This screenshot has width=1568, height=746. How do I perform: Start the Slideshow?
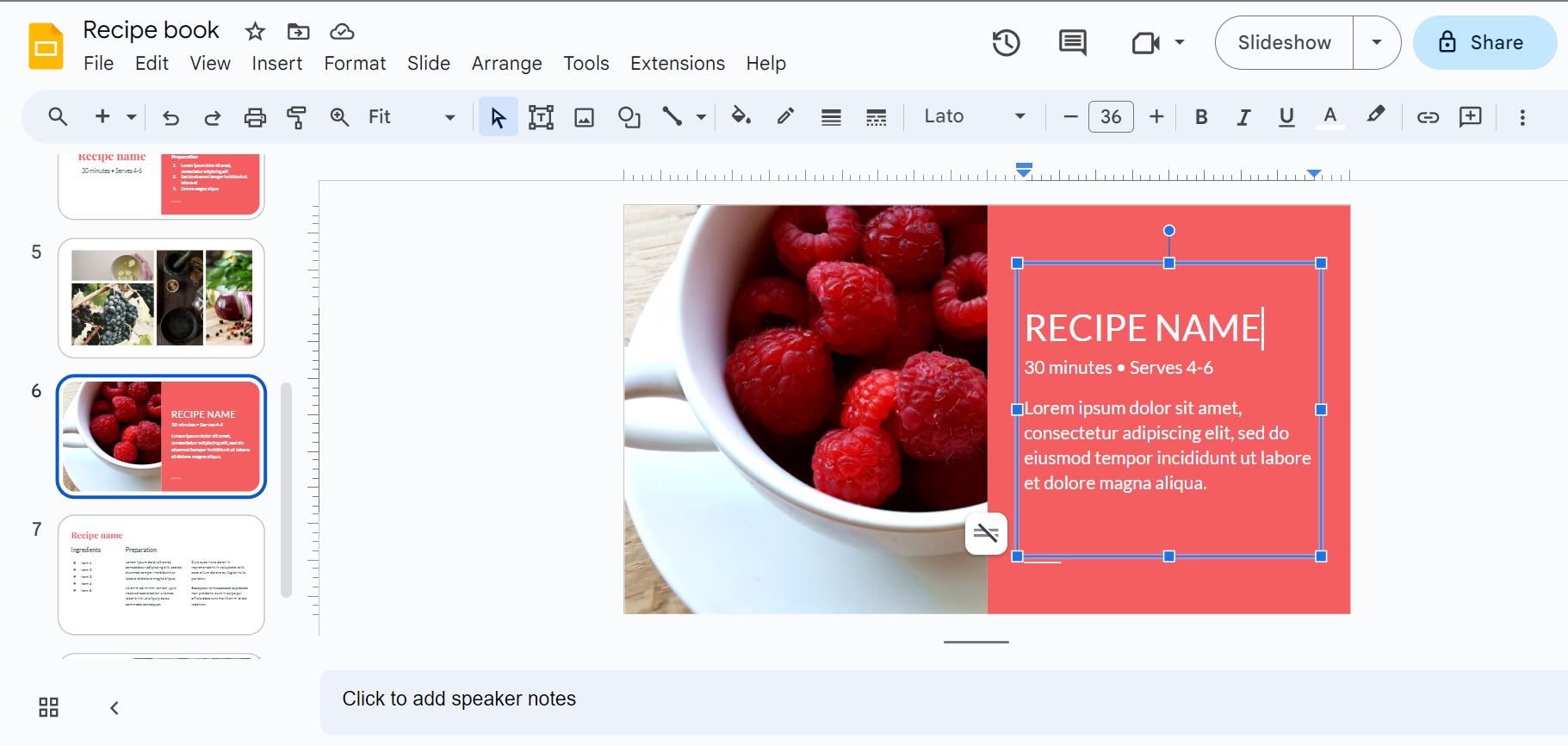click(x=1284, y=42)
